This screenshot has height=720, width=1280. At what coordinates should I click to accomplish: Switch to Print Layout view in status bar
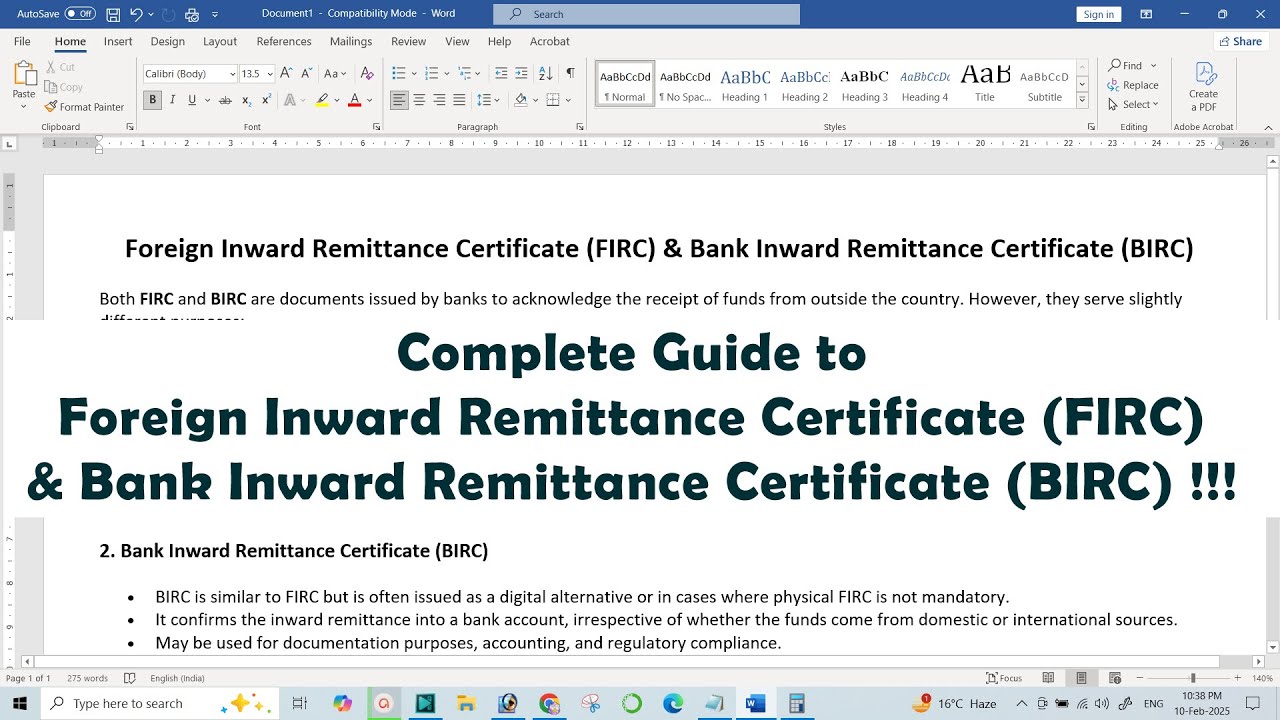click(1081, 678)
